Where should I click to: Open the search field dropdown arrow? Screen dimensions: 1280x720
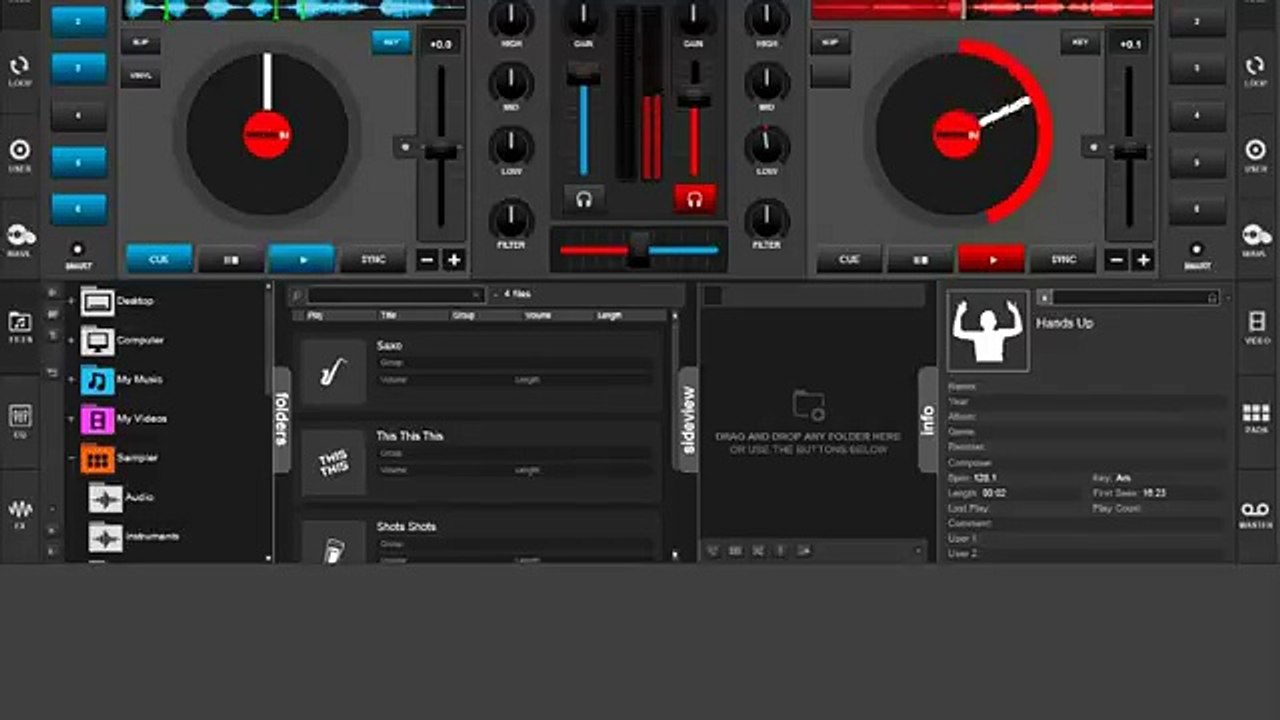tap(476, 295)
